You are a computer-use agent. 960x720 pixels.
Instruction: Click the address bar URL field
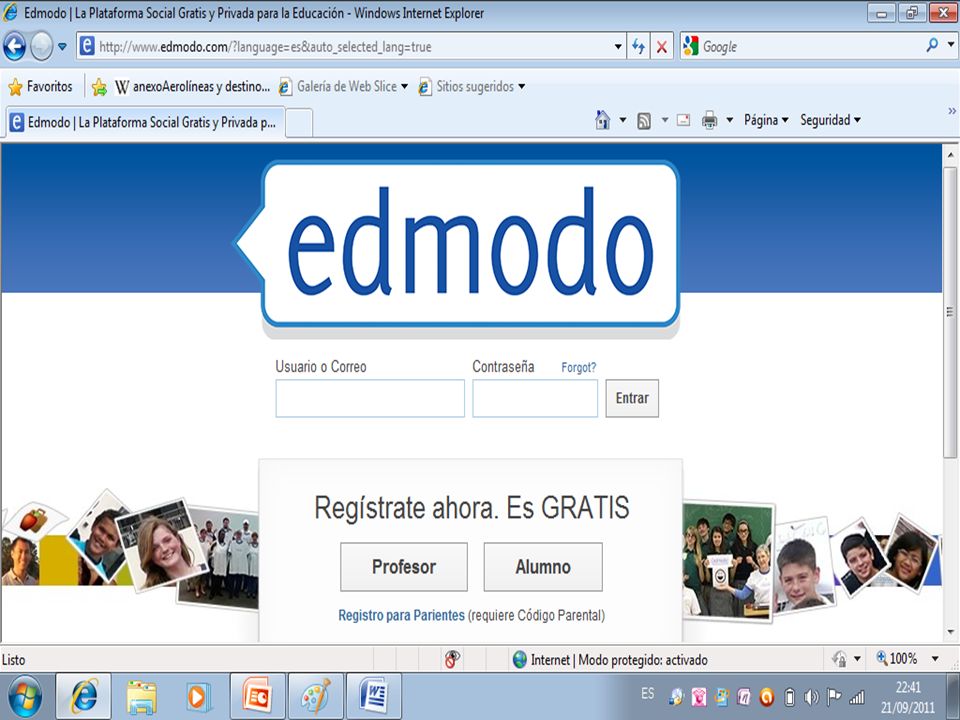(346, 47)
